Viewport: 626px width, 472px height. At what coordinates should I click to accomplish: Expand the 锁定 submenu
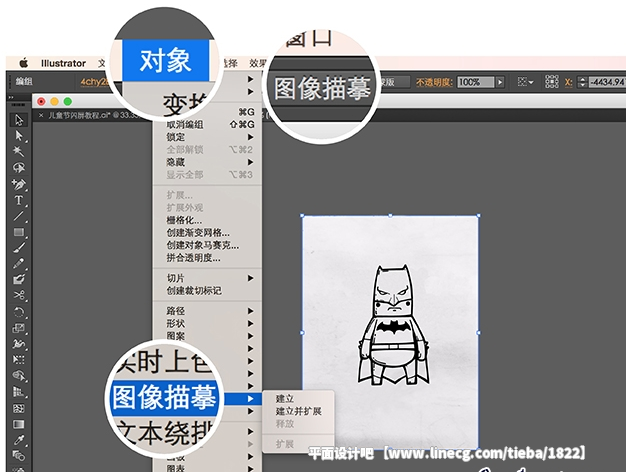click(207, 137)
